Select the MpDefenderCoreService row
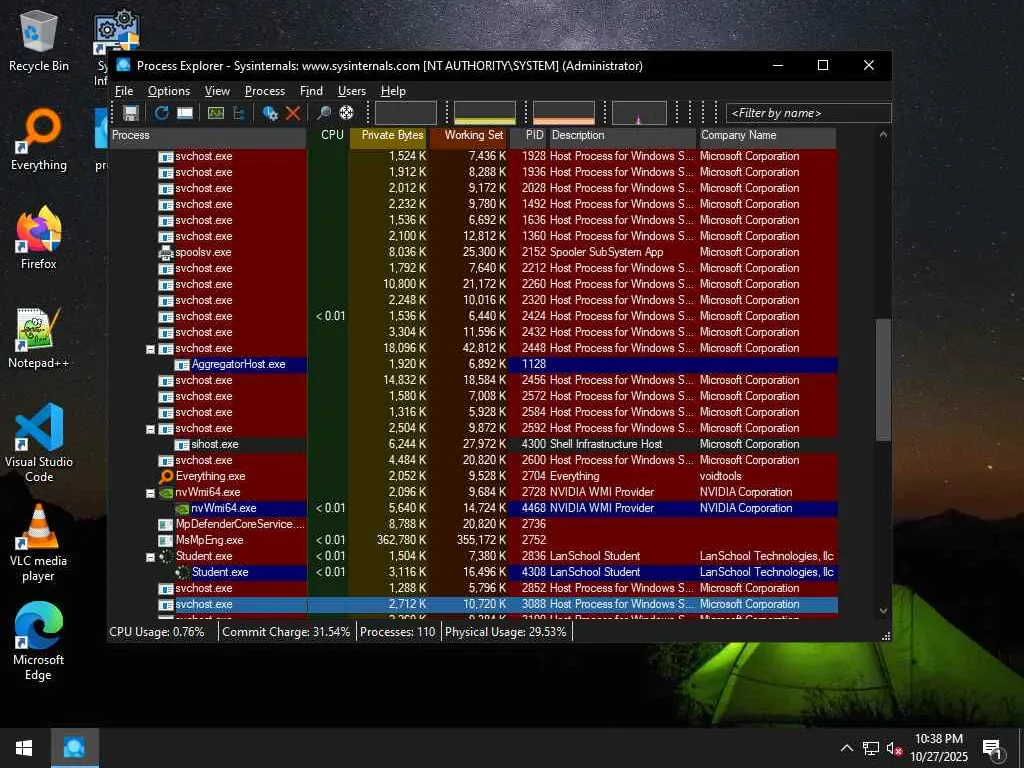The width and height of the screenshot is (1024, 768). (473, 524)
